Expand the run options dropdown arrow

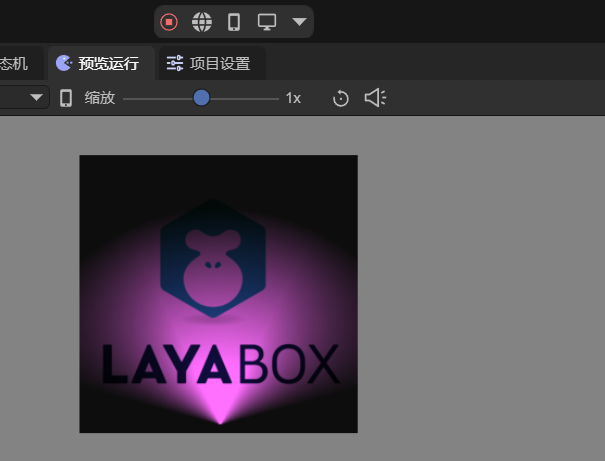pyautogui.click(x=299, y=21)
